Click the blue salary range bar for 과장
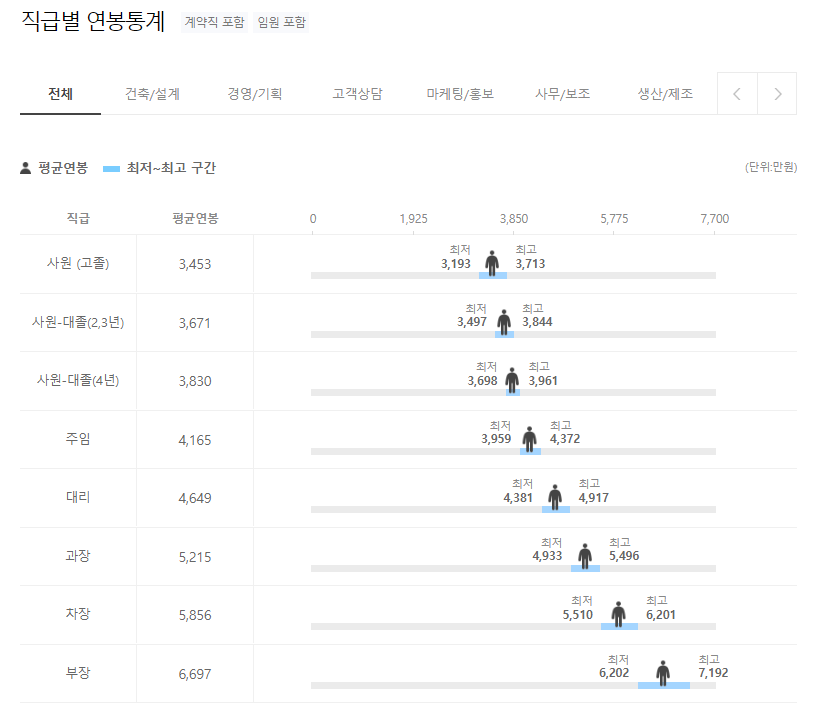This screenshot has height=710, width=816. [585, 568]
